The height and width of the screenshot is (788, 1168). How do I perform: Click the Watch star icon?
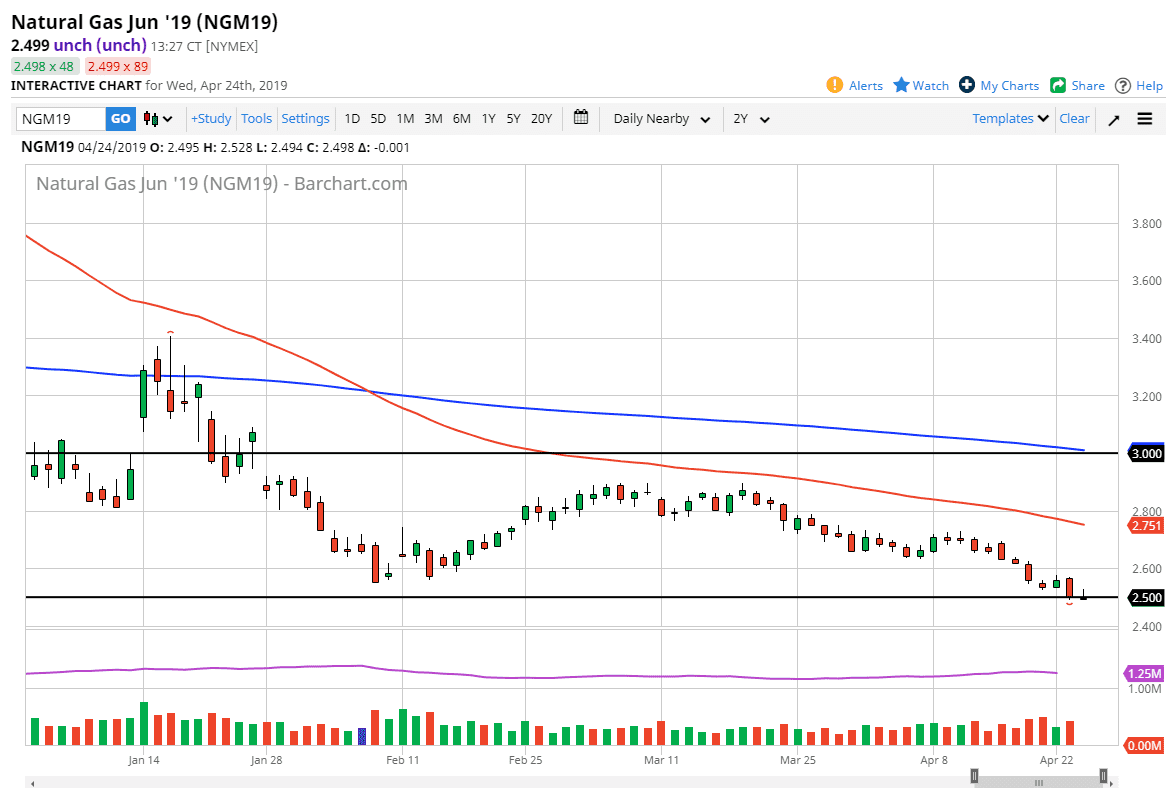[901, 85]
